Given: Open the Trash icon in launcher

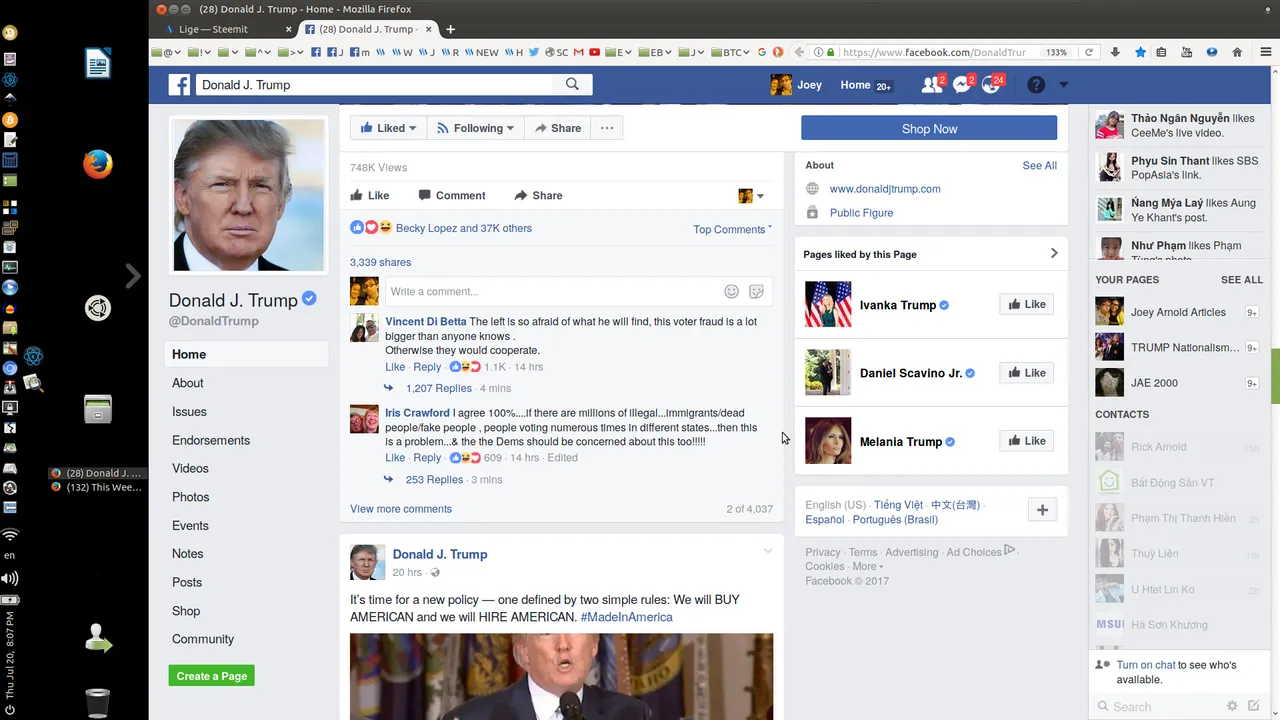Looking at the screenshot, I should coord(97,703).
